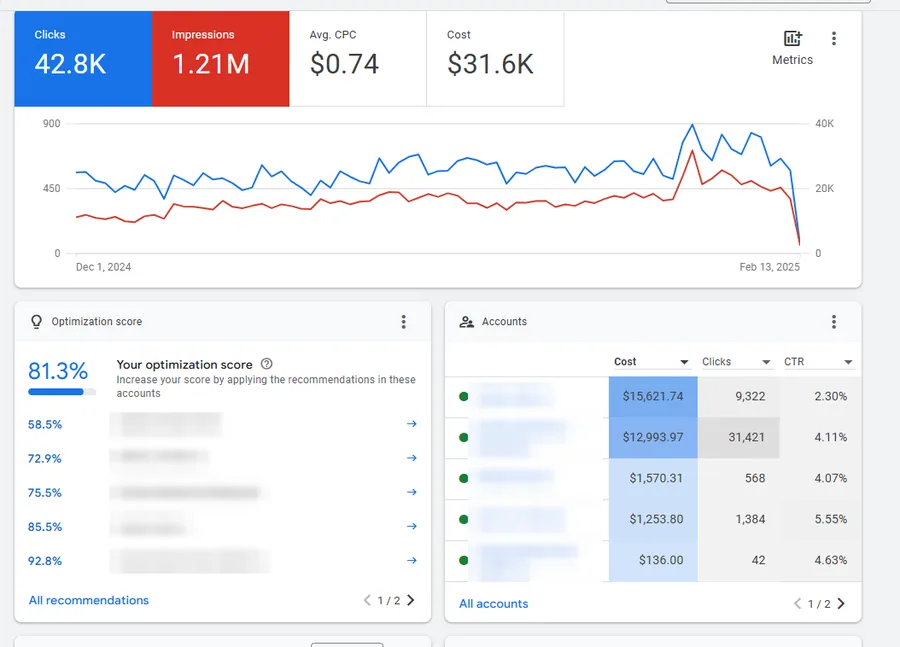Click the green status dot in the $15,621.74 row
Screen dimensions: 900x647
[464, 396]
